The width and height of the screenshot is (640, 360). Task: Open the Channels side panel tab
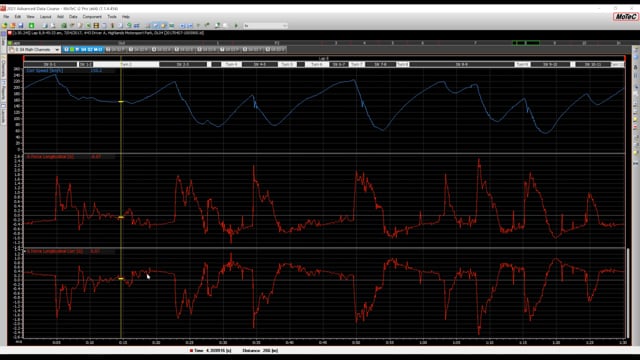pos(4,67)
